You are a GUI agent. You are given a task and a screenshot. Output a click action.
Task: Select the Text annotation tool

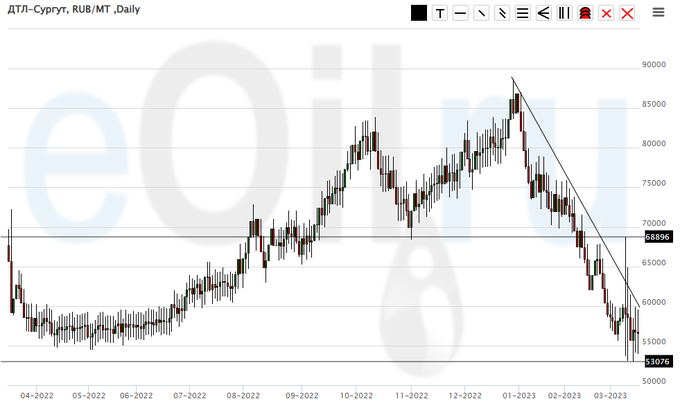(439, 13)
